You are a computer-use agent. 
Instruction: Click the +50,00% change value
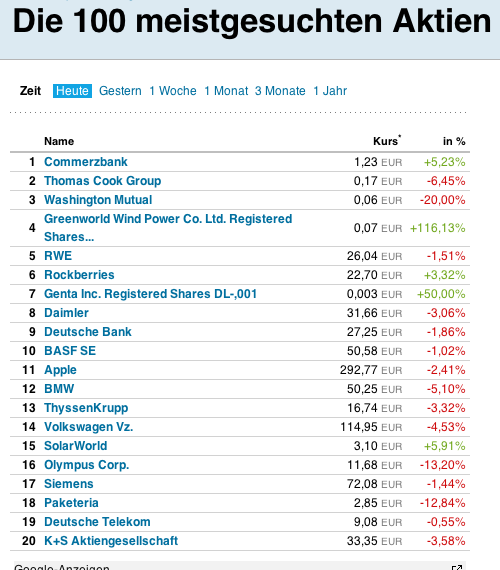441,294
